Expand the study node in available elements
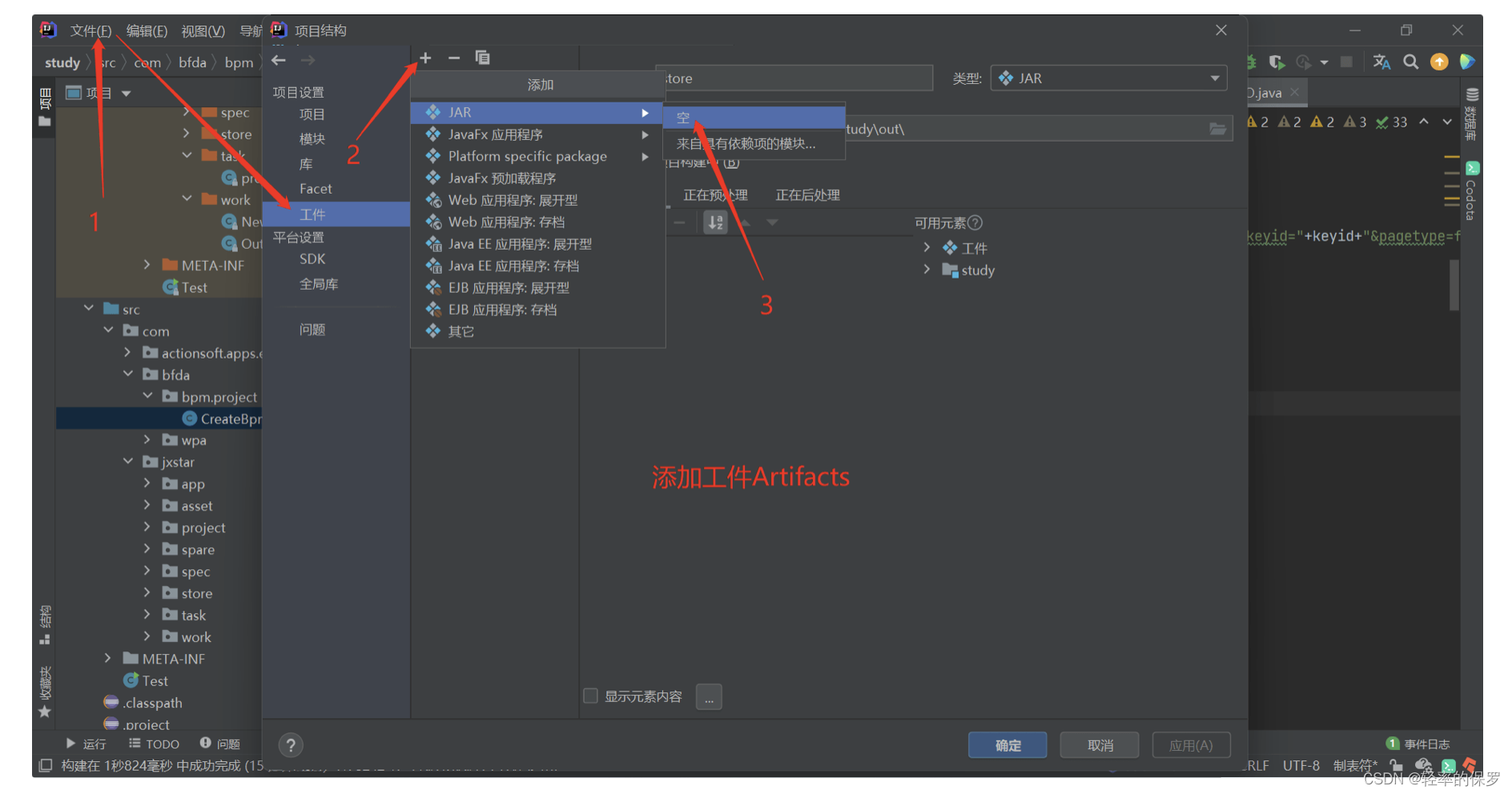Screen dimensions: 1512x794 [x=927, y=270]
